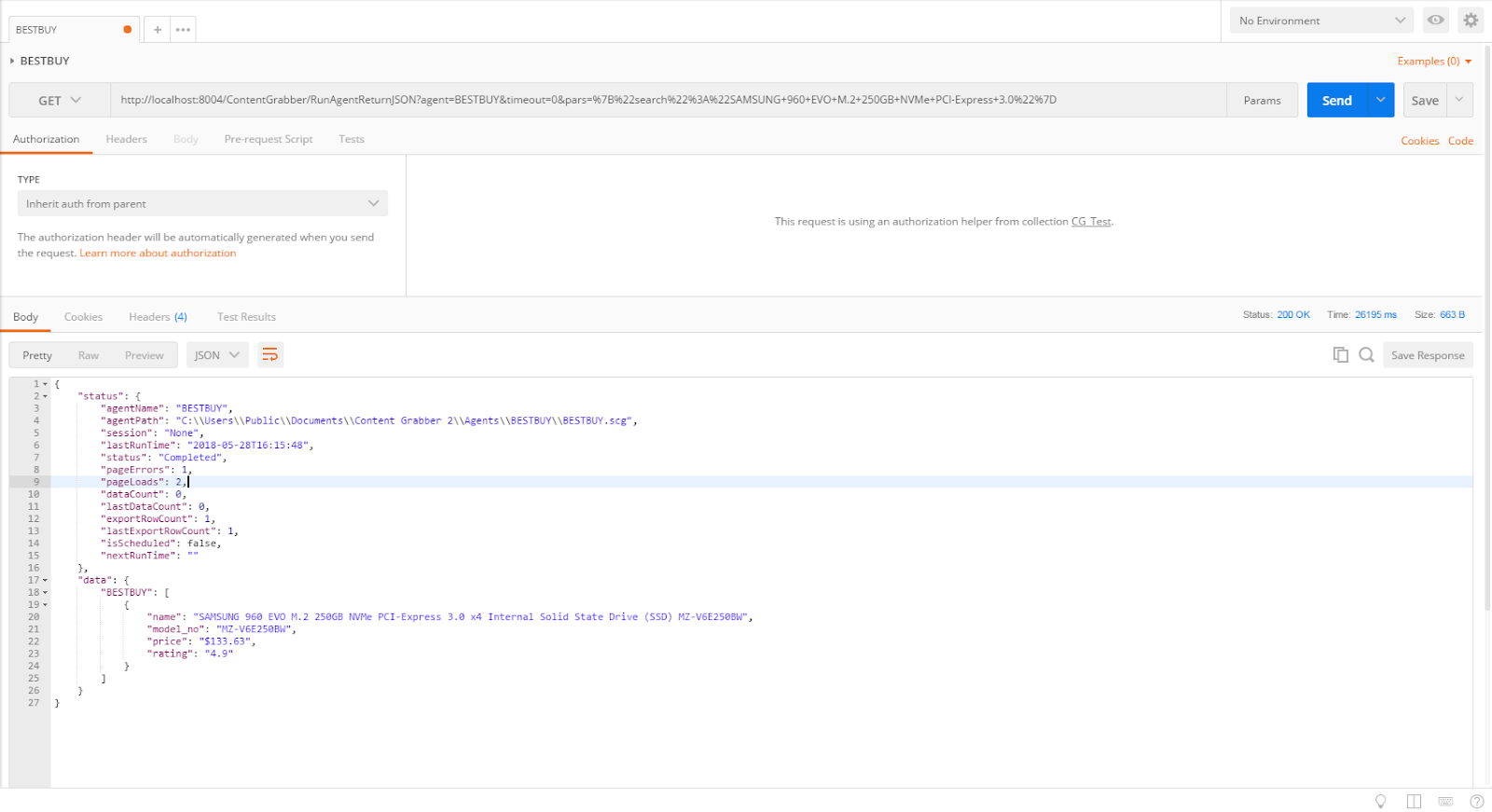Open Examples (0) dropdown
1492x812 pixels.
[1434, 61]
